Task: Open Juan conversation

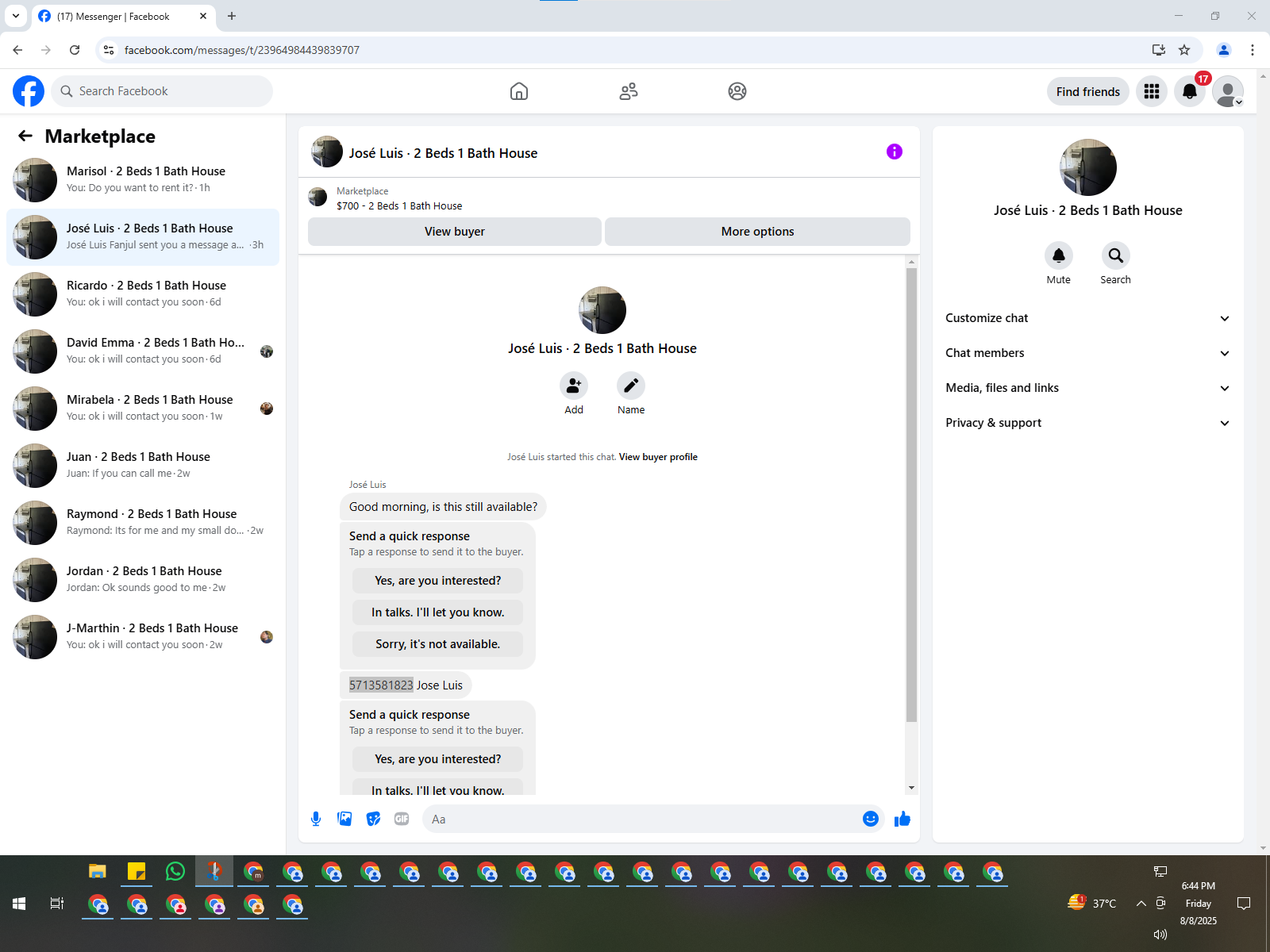Action: click(143, 466)
